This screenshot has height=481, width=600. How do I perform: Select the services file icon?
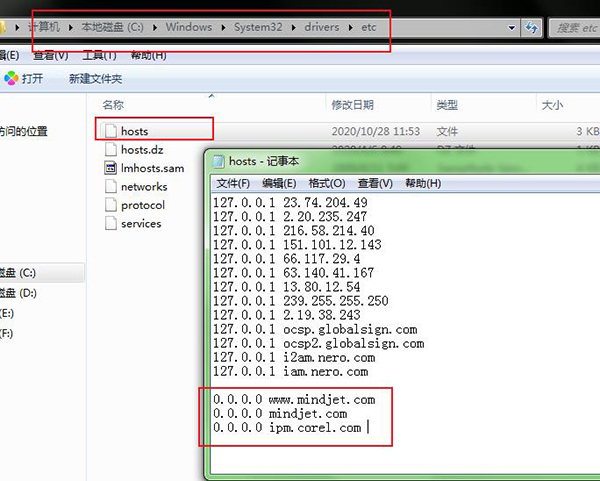click(111, 223)
